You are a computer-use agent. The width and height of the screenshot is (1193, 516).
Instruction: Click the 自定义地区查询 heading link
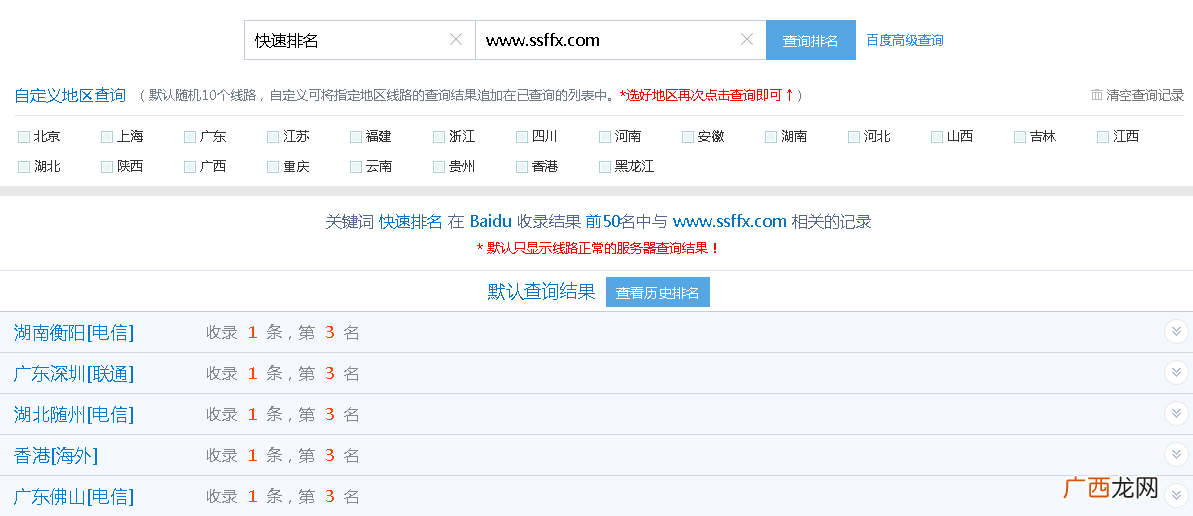70,95
